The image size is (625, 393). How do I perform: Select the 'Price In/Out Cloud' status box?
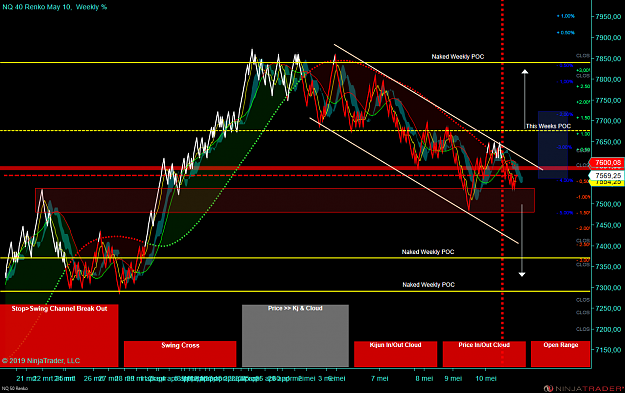(484, 354)
